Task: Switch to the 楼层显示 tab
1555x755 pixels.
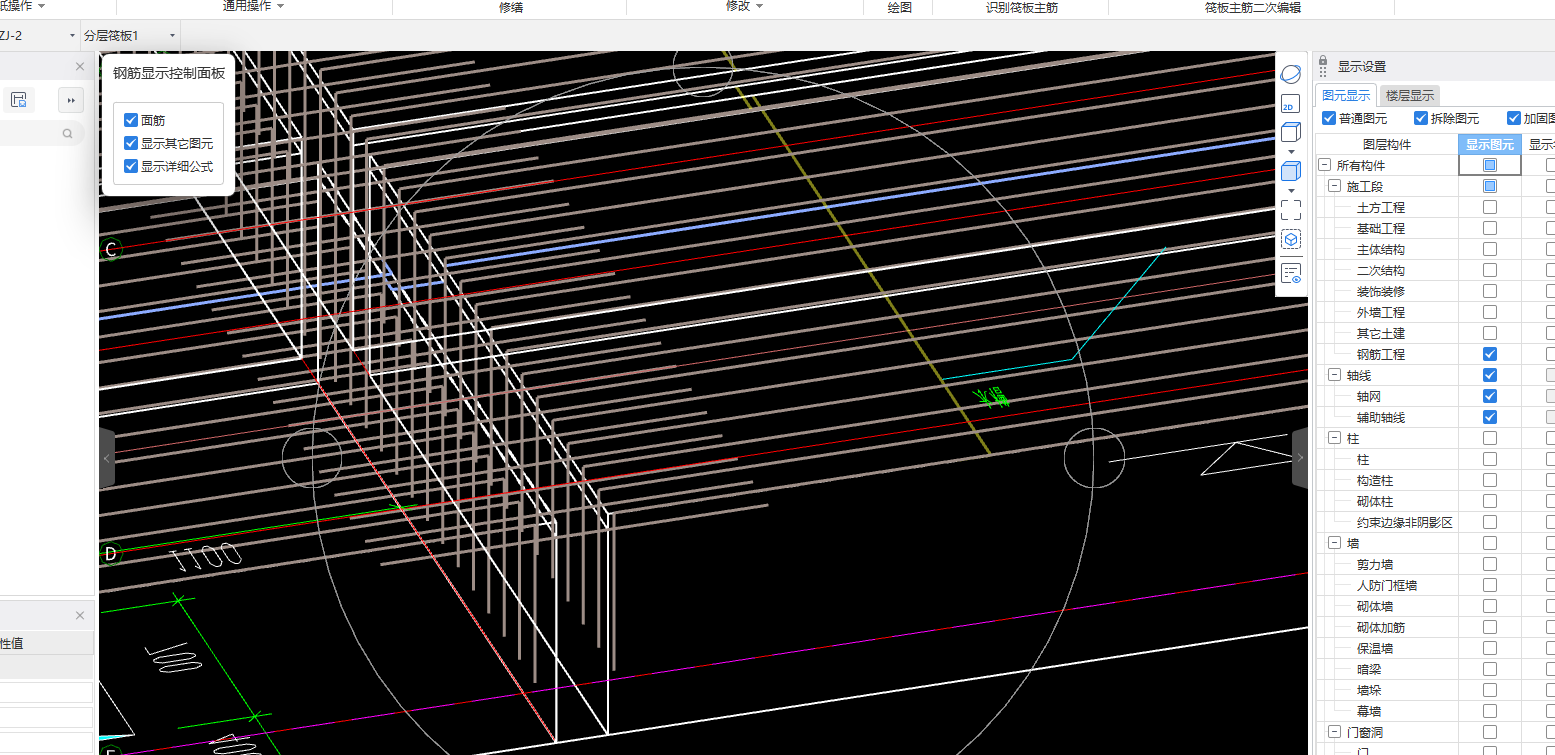Action: pyautogui.click(x=1410, y=96)
